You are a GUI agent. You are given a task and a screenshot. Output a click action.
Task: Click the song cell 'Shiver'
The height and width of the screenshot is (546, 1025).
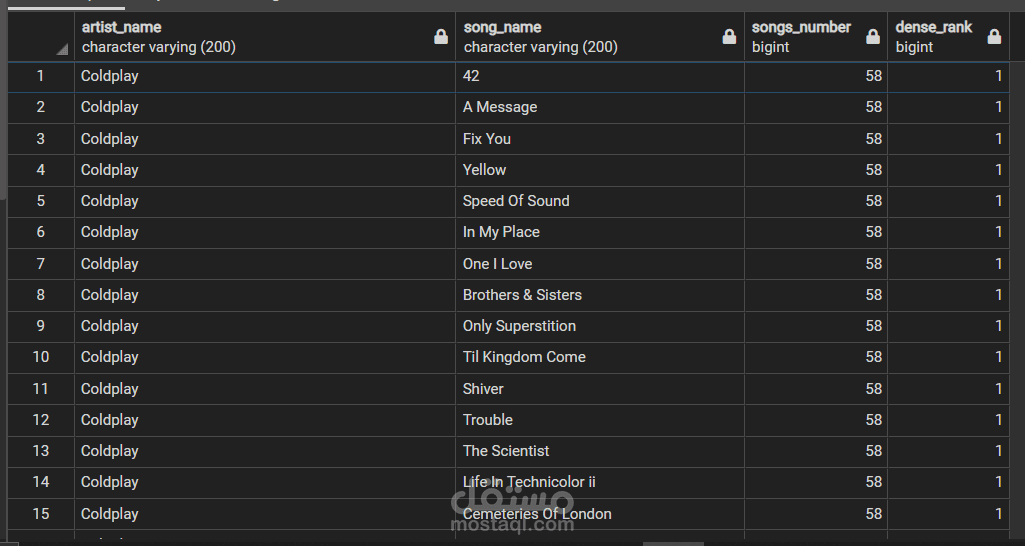(599, 388)
